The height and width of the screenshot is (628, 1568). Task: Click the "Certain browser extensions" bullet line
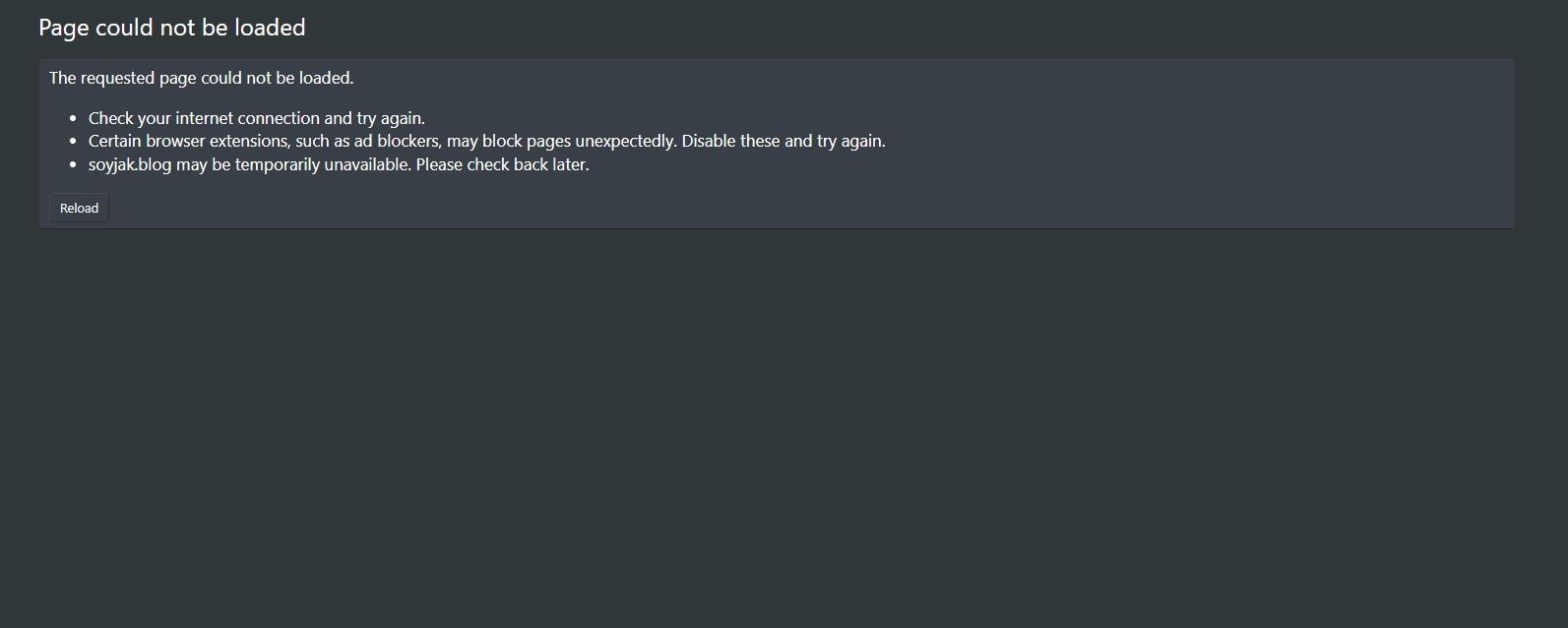point(486,141)
